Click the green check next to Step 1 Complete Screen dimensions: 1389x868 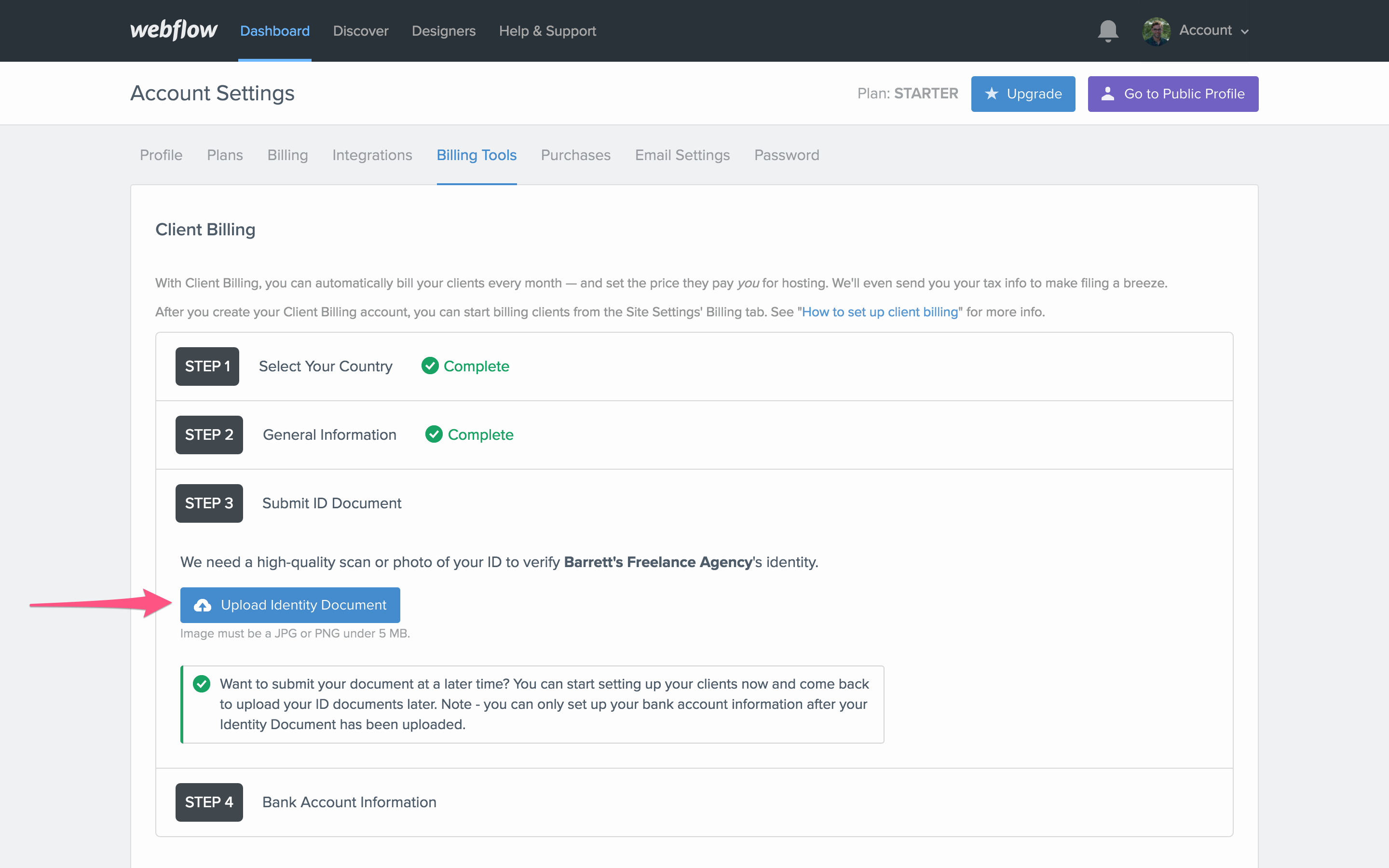tap(430, 366)
